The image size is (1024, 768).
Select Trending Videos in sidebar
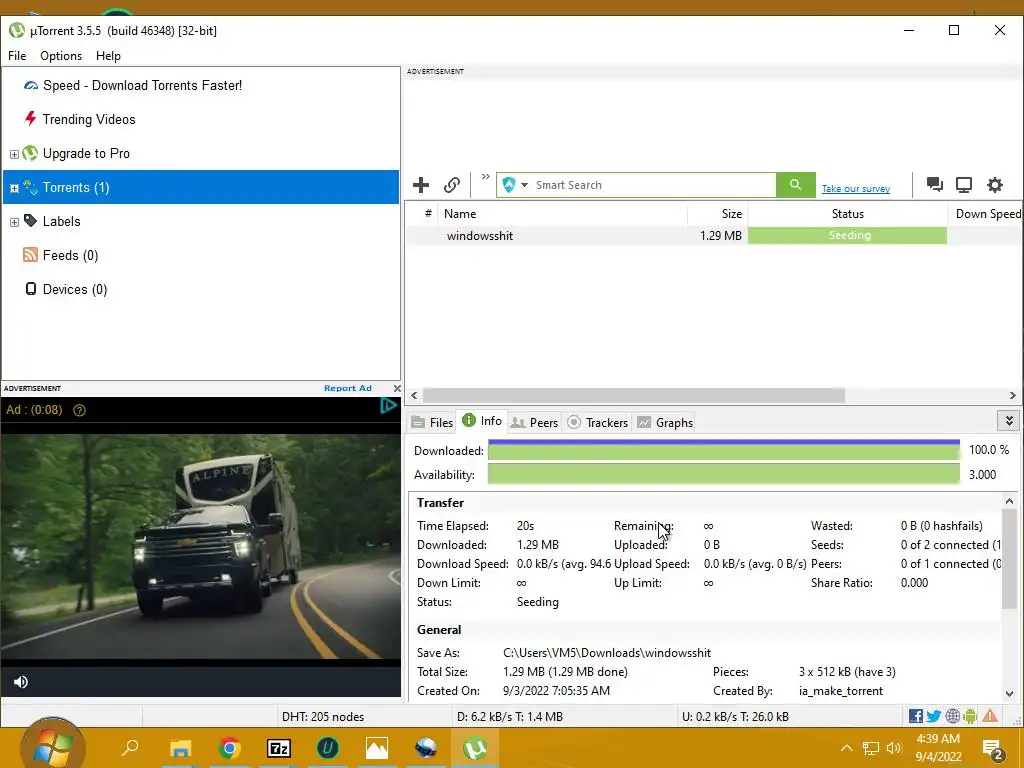pyautogui.click(x=89, y=120)
